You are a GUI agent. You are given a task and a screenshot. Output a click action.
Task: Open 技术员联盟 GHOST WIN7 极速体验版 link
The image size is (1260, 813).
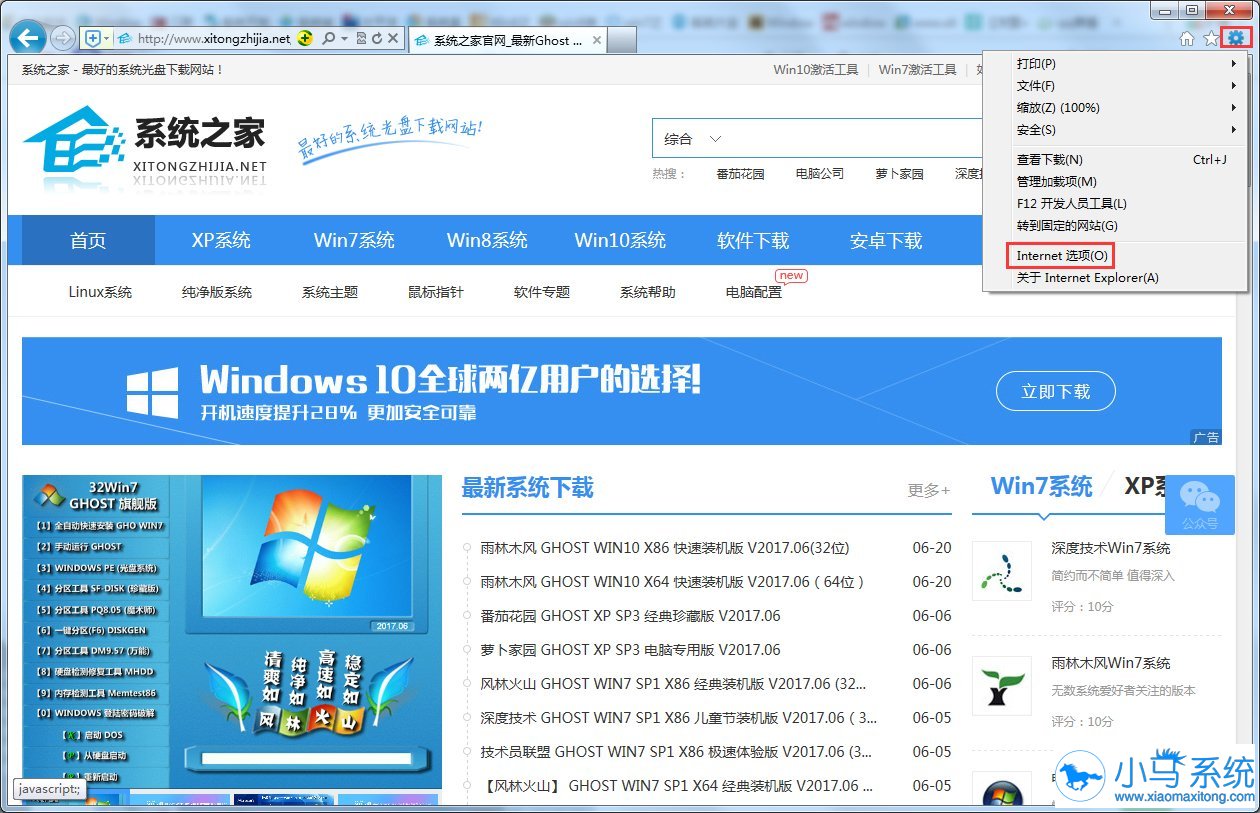click(676, 752)
